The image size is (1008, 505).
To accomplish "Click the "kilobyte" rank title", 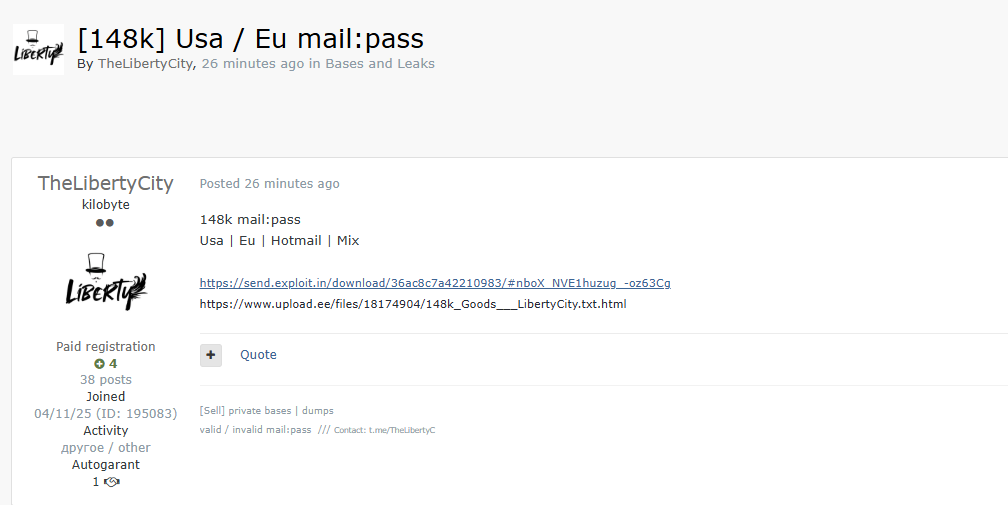I will (105, 205).
